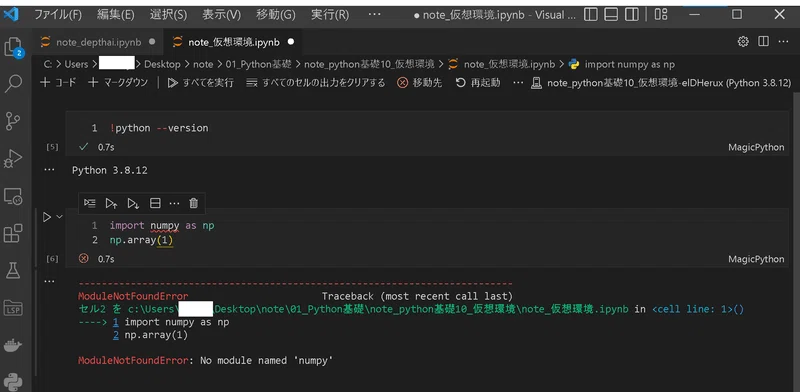800x392 pixels.
Task: Click into the !python --version code line
Action: [x=159, y=128]
